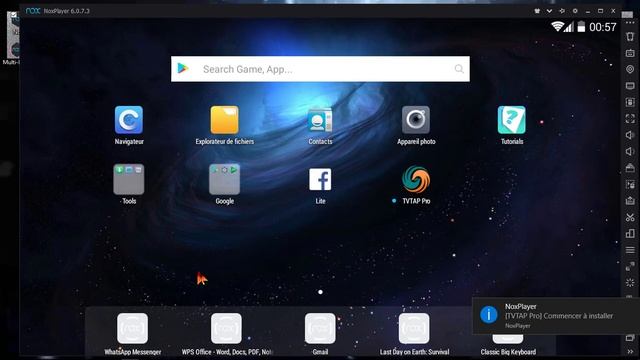The height and width of the screenshot is (360, 640).
Task: Click the blue info icon in notification
Action: coord(489,315)
